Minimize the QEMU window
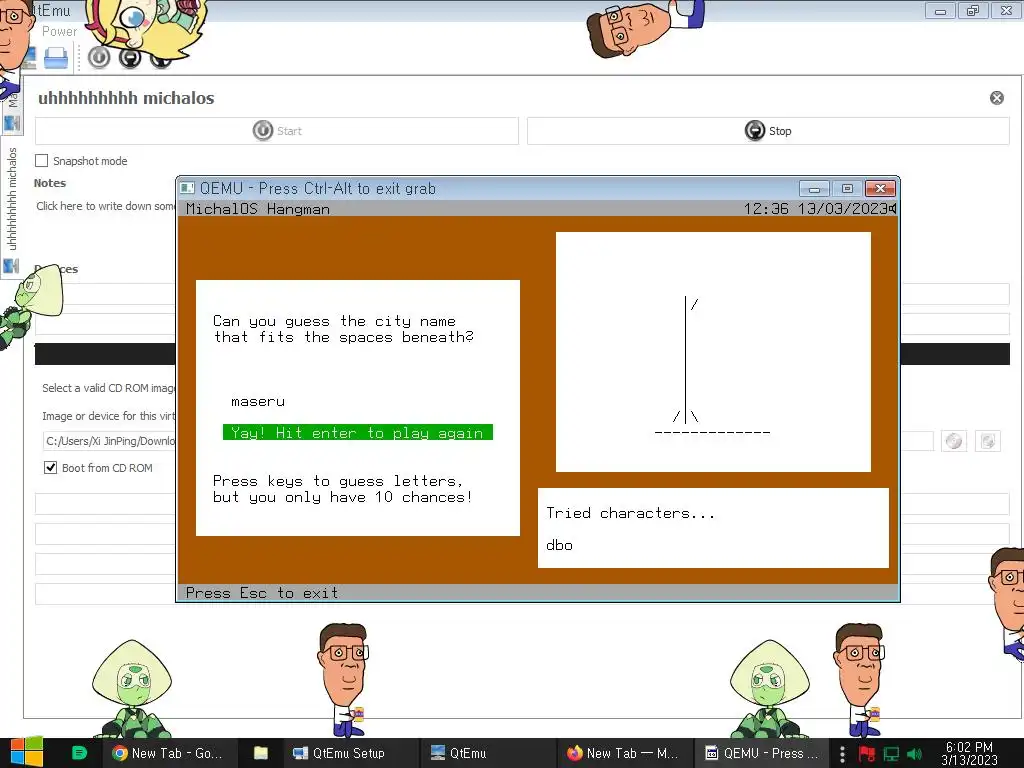 (814, 189)
